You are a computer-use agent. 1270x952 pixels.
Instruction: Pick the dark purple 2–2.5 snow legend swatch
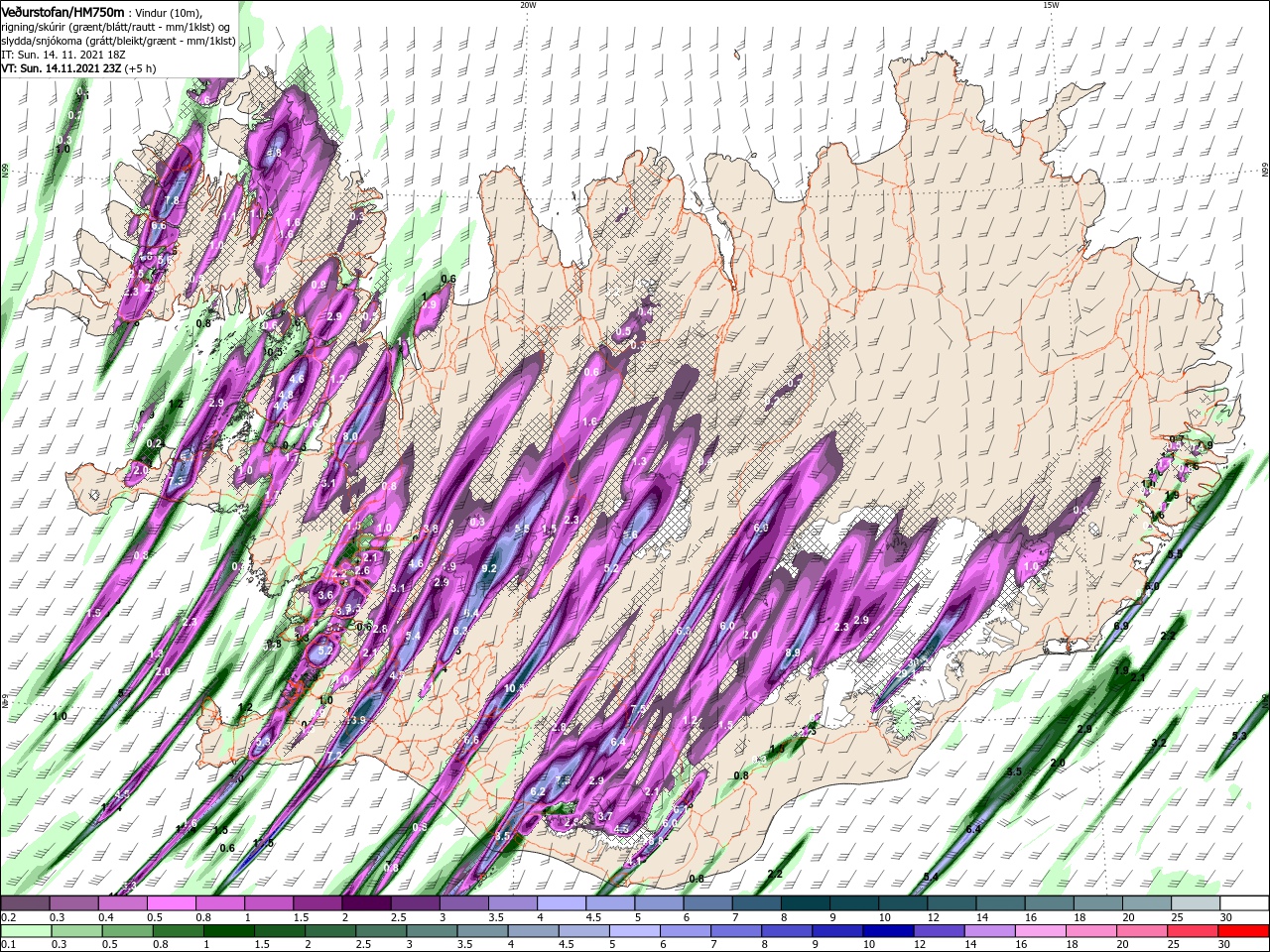[x=366, y=902]
